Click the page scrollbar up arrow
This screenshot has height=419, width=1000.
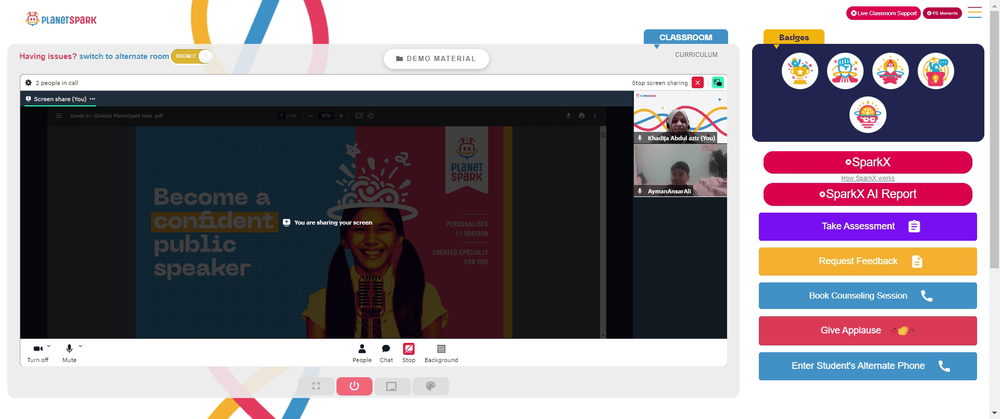point(994,5)
